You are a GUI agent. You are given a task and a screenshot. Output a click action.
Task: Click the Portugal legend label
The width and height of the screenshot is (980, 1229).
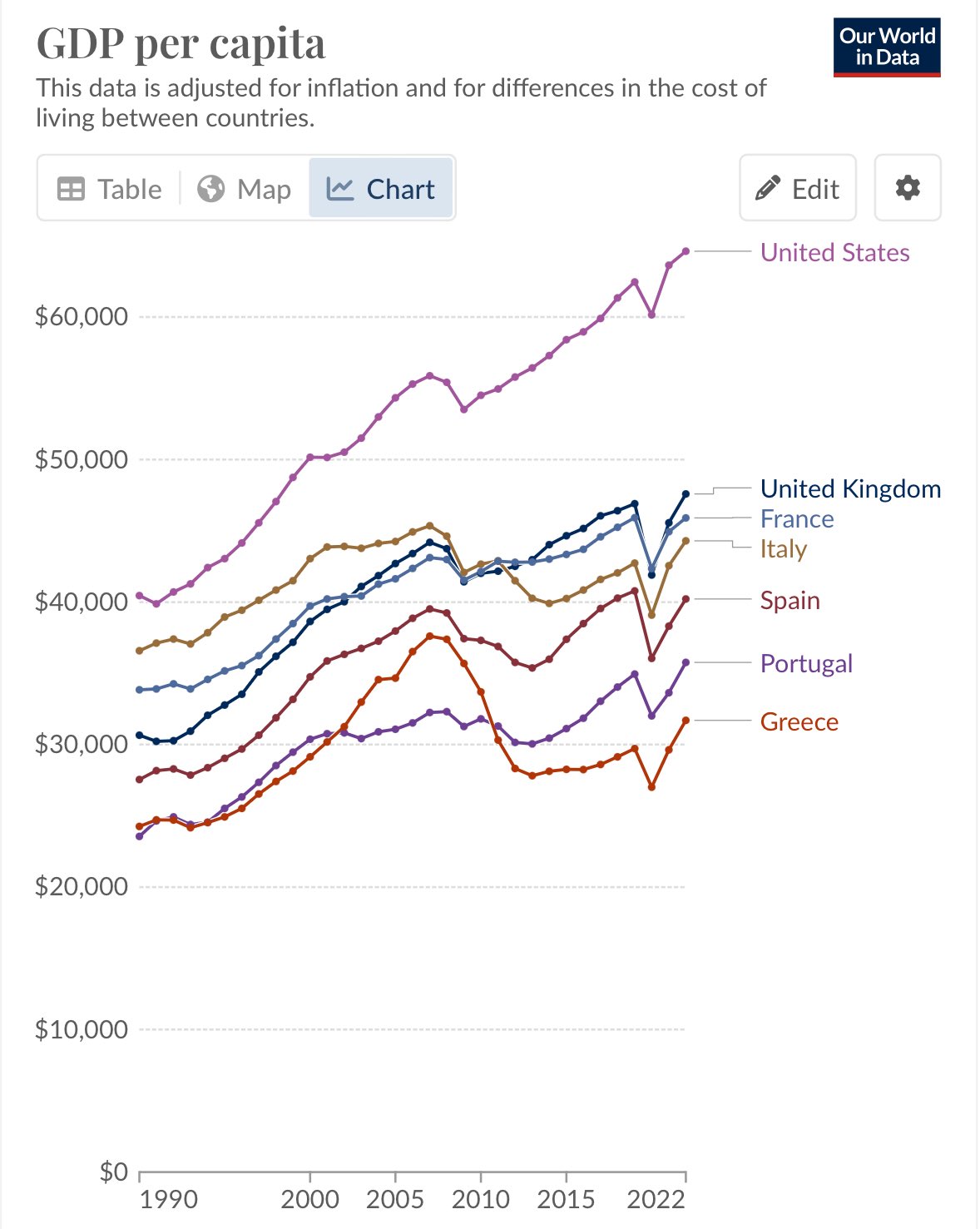[806, 663]
